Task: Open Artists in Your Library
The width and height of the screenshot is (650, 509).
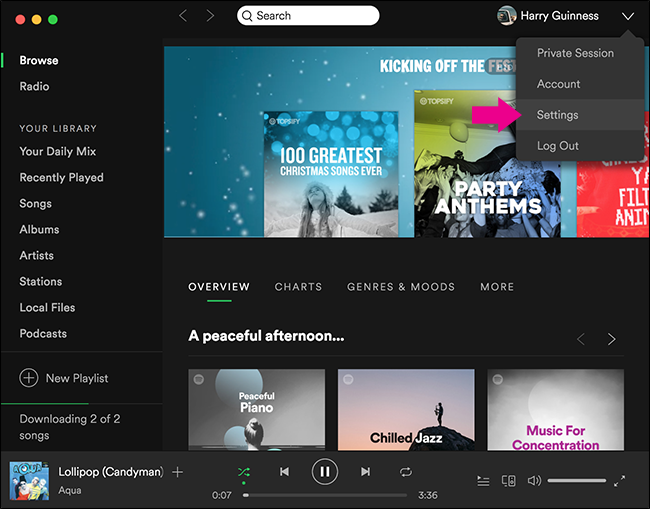Action: (36, 256)
